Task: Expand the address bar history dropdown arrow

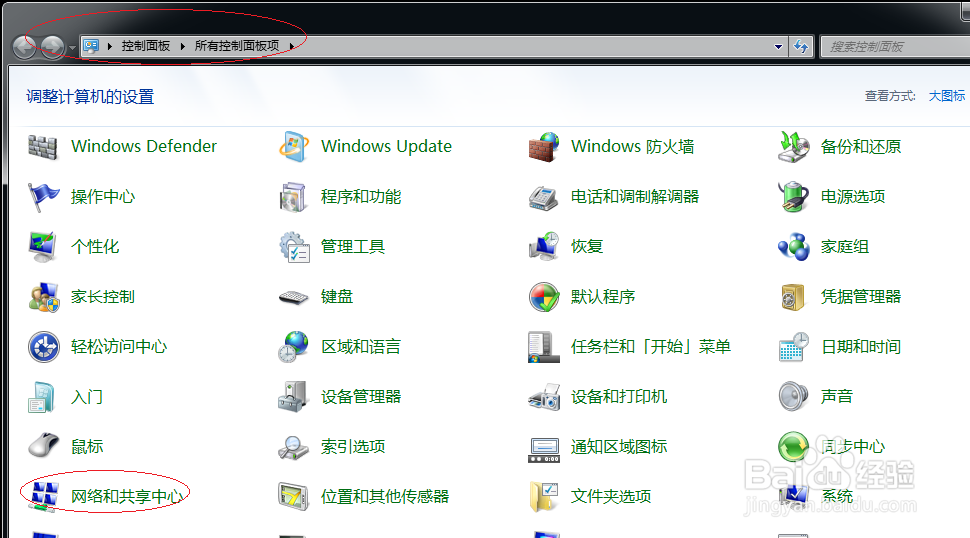Action: tap(778, 46)
